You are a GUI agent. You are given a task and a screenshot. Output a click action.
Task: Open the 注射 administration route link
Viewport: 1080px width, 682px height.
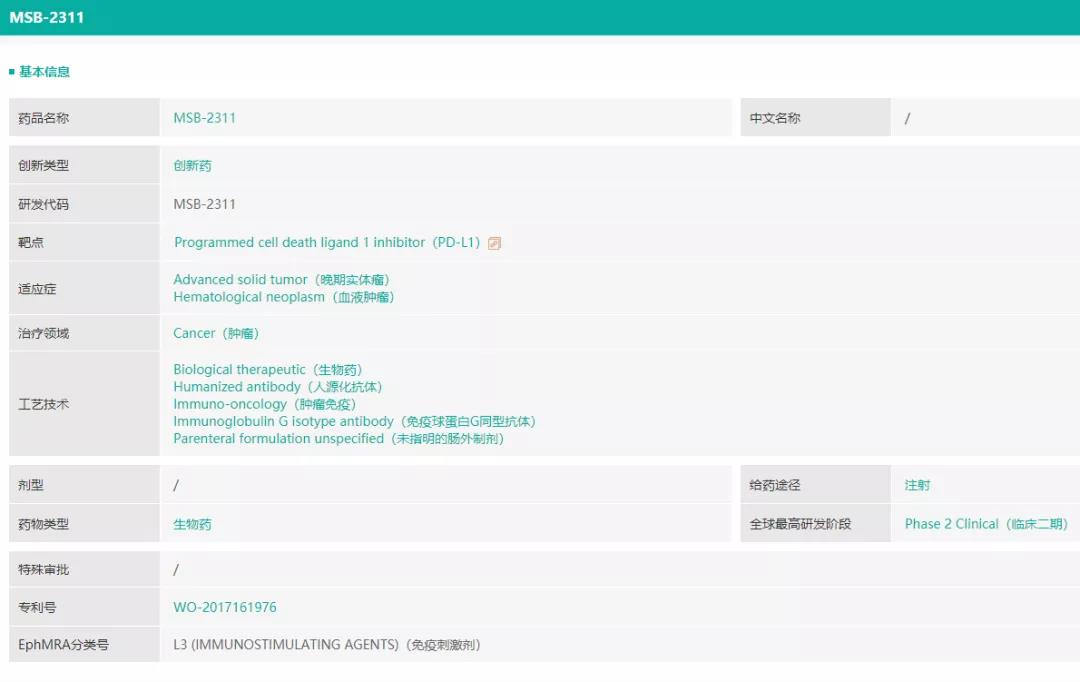tap(917, 485)
